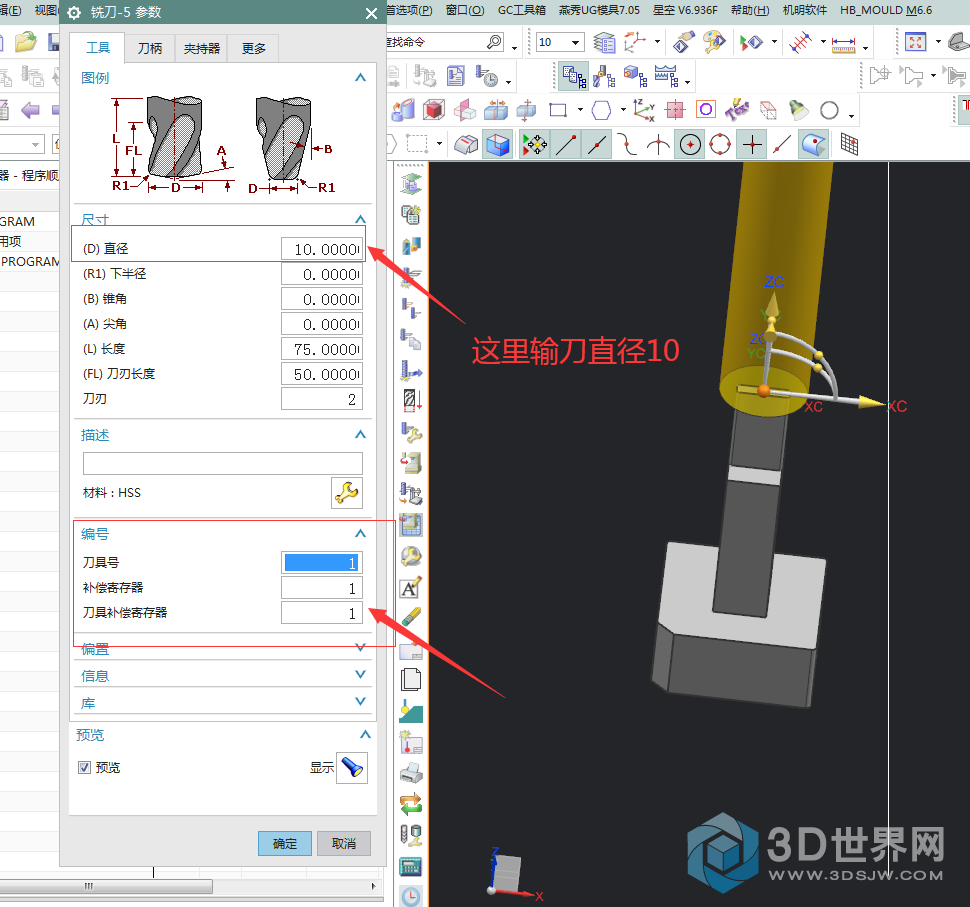This screenshot has width=970, height=907.
Task: Toggle midpoint snap
Action: (597, 145)
